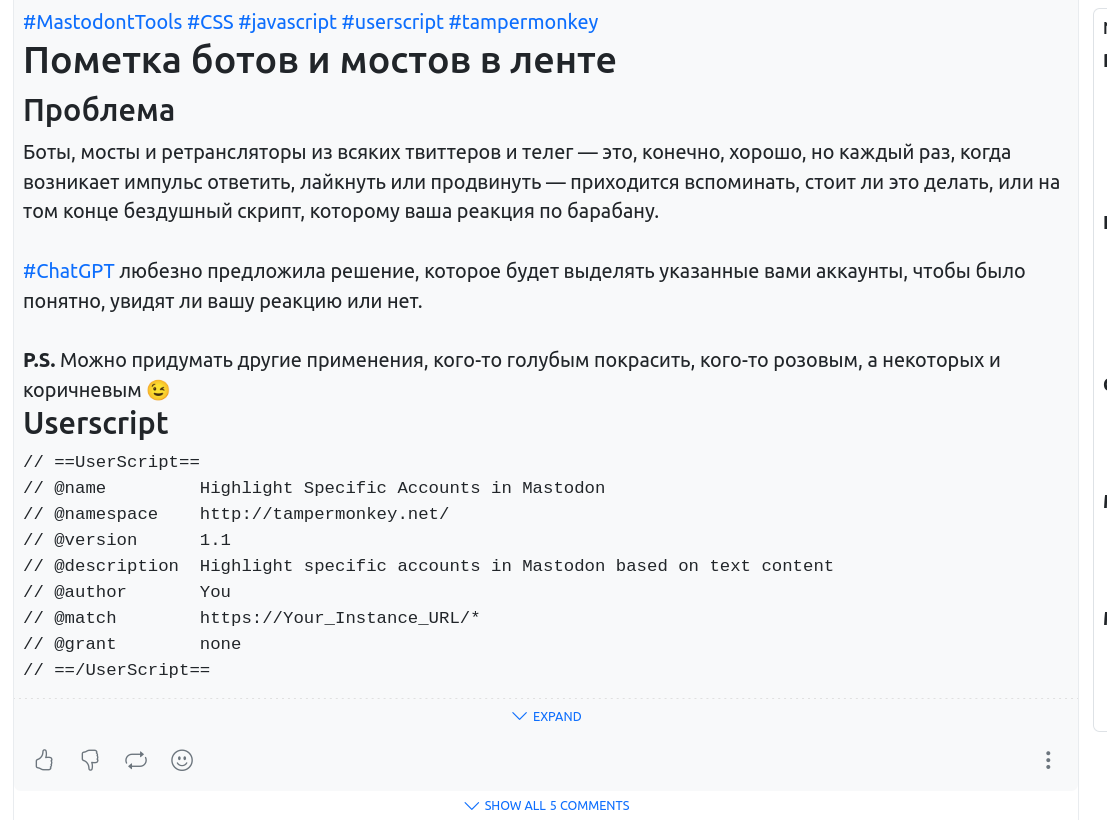Image resolution: width=1107 pixels, height=820 pixels.
Task: Open the #CSS hashtag
Action: click(210, 22)
